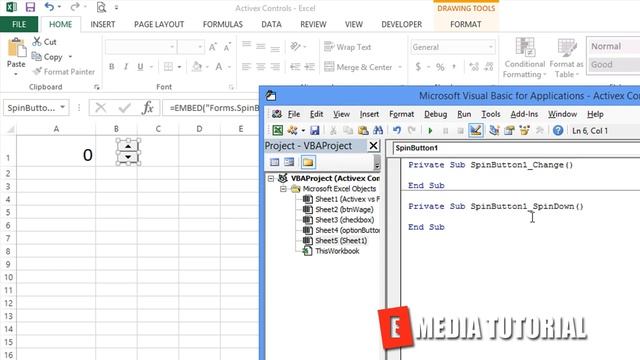Toggle Align Left in ribbon
Viewport: 640px width, 360px height.
point(246,67)
